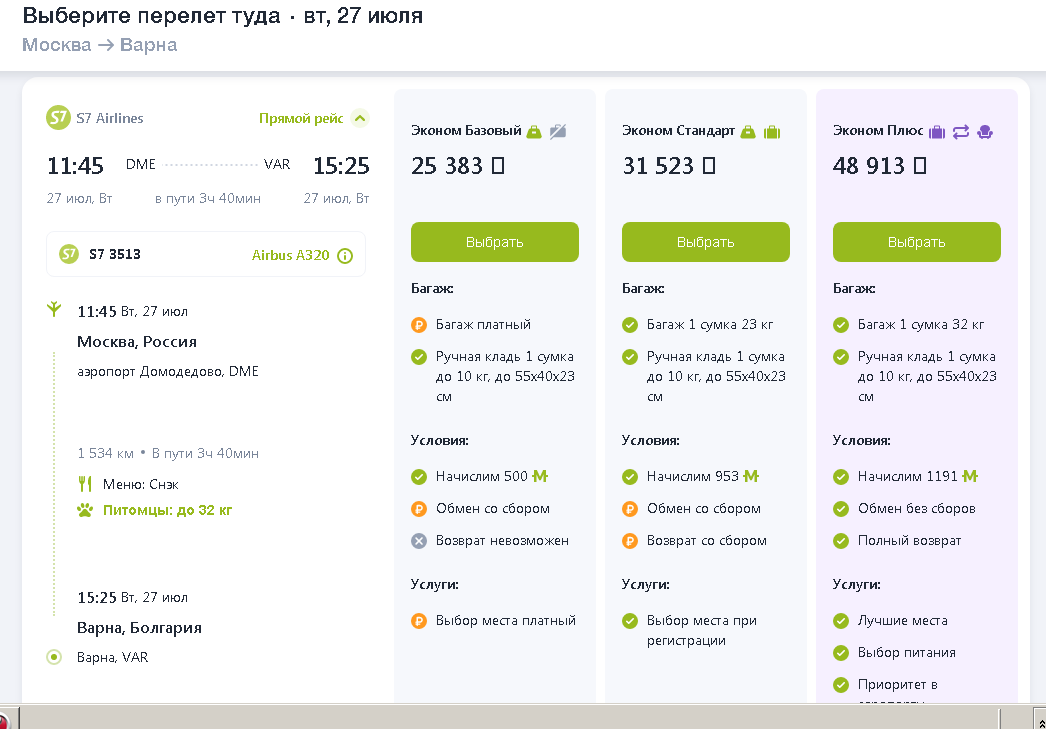Image resolution: width=1046 pixels, height=729 pixels.
Task: Click the Airbus A320 info icon
Action: (345, 256)
